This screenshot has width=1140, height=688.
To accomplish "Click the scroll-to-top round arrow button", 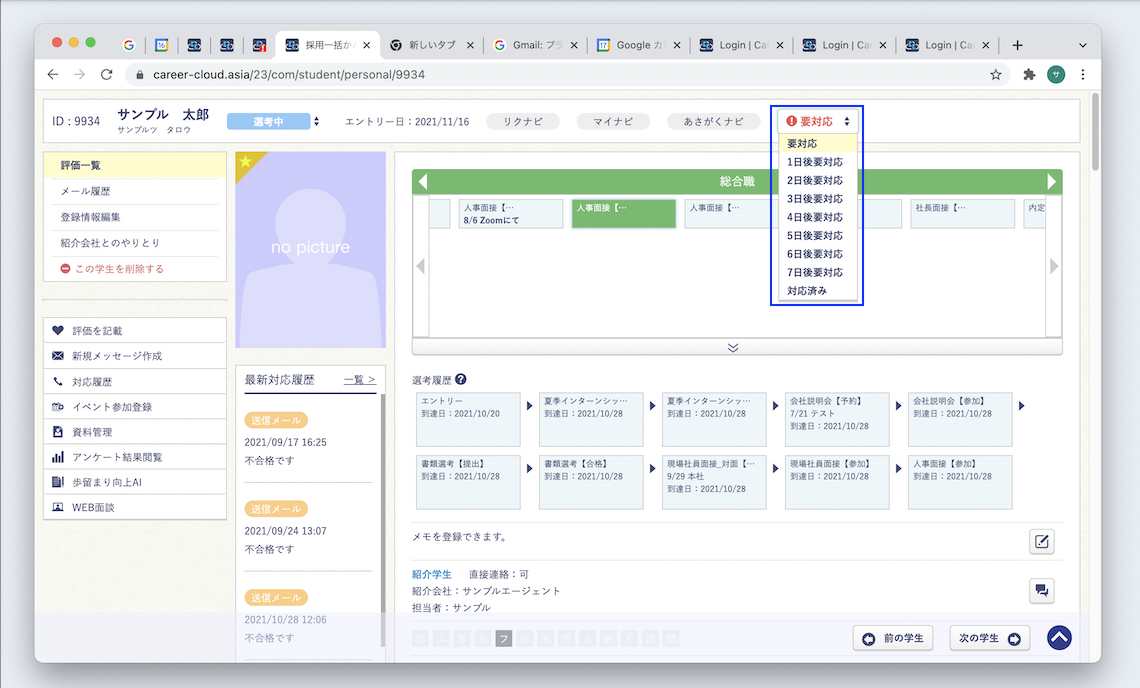I will pyautogui.click(x=1059, y=638).
